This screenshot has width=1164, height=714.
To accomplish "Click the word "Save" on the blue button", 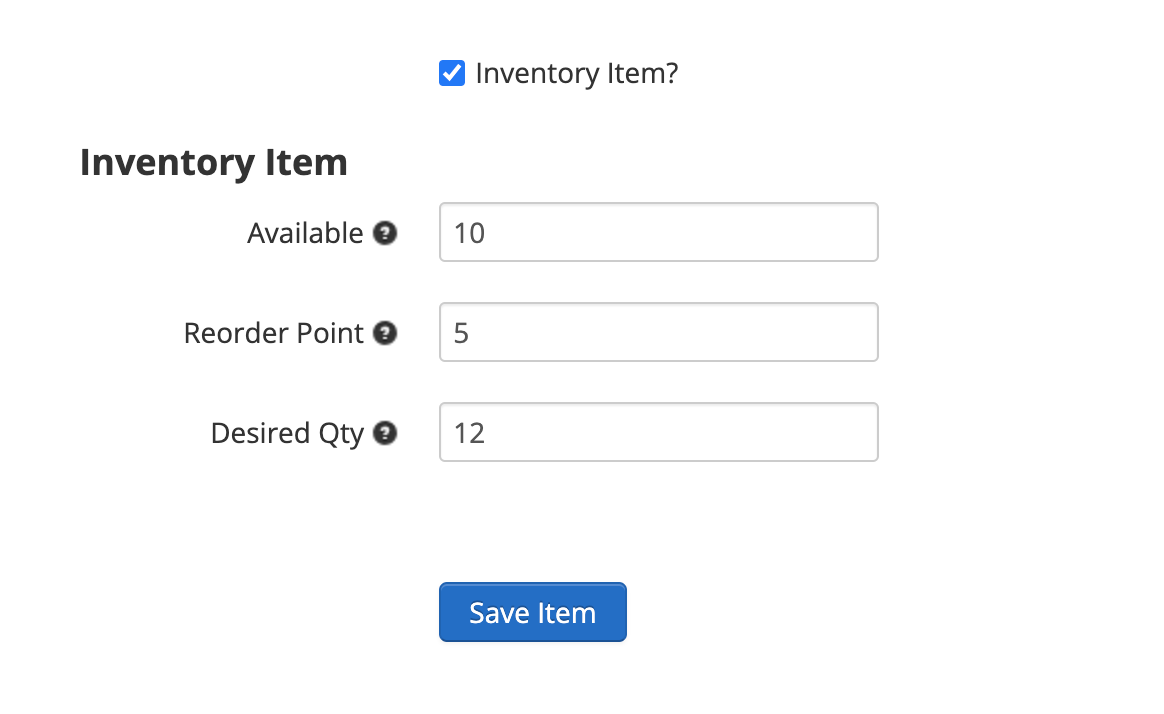I will click(x=499, y=613).
